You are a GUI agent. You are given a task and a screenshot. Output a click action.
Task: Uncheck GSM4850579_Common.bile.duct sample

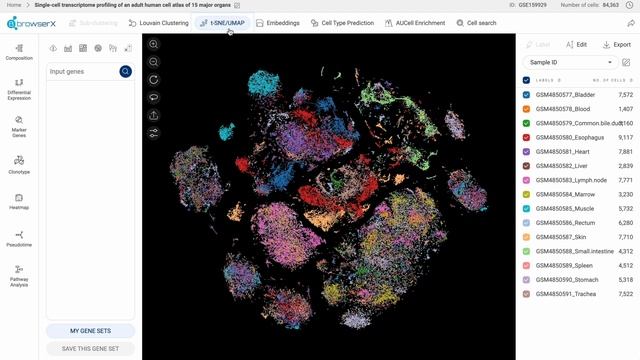[526, 123]
